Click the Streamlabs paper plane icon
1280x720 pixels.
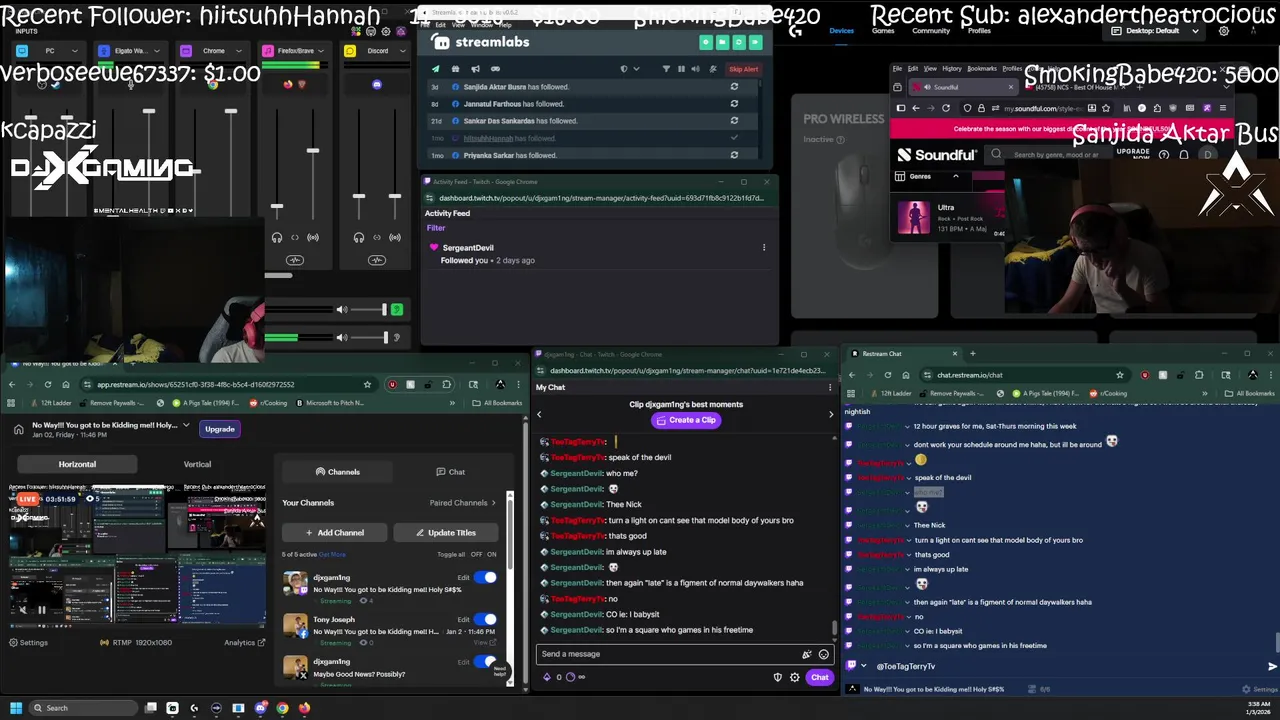(435, 69)
